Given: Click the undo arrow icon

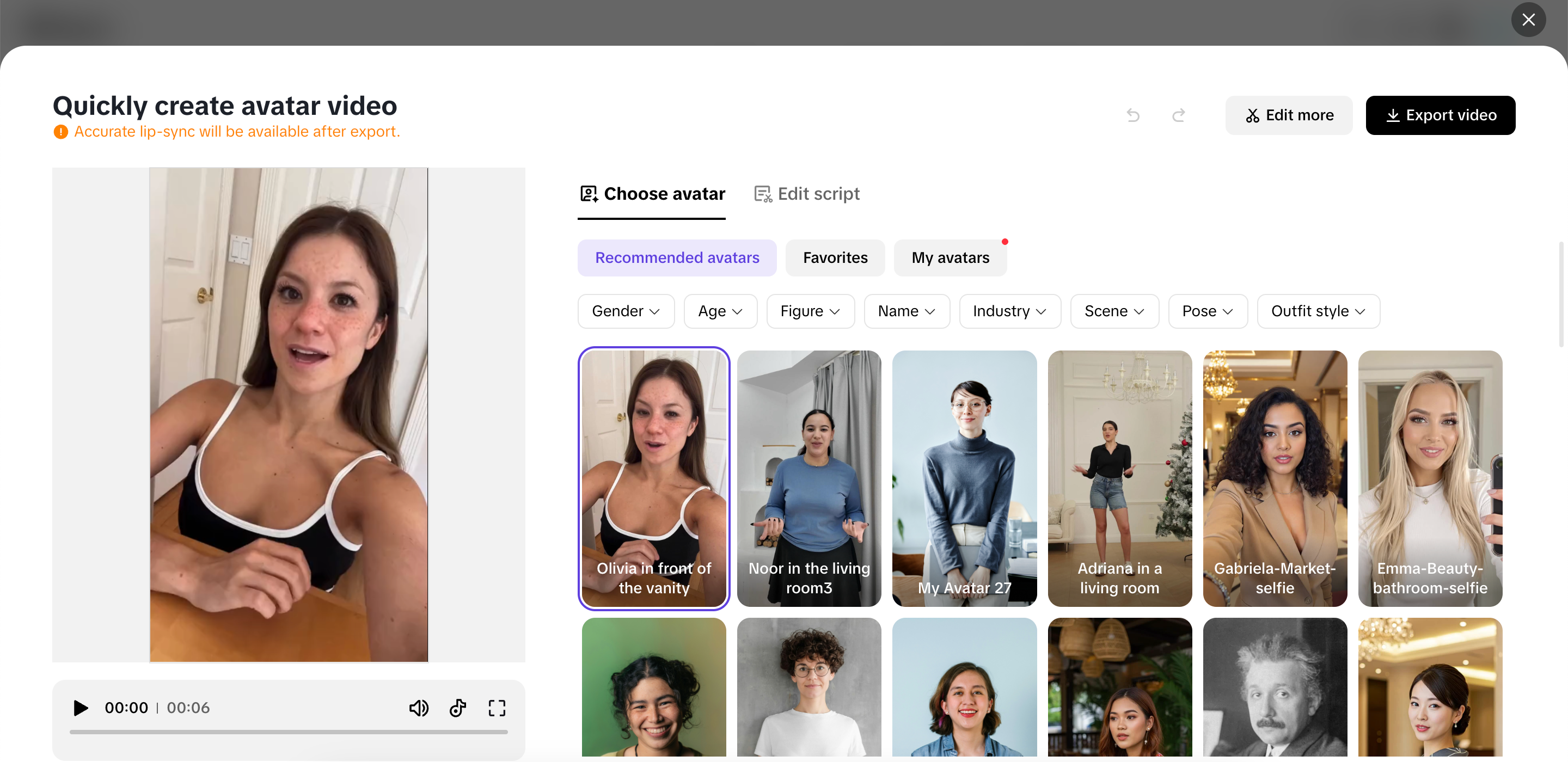Looking at the screenshot, I should [x=1132, y=115].
